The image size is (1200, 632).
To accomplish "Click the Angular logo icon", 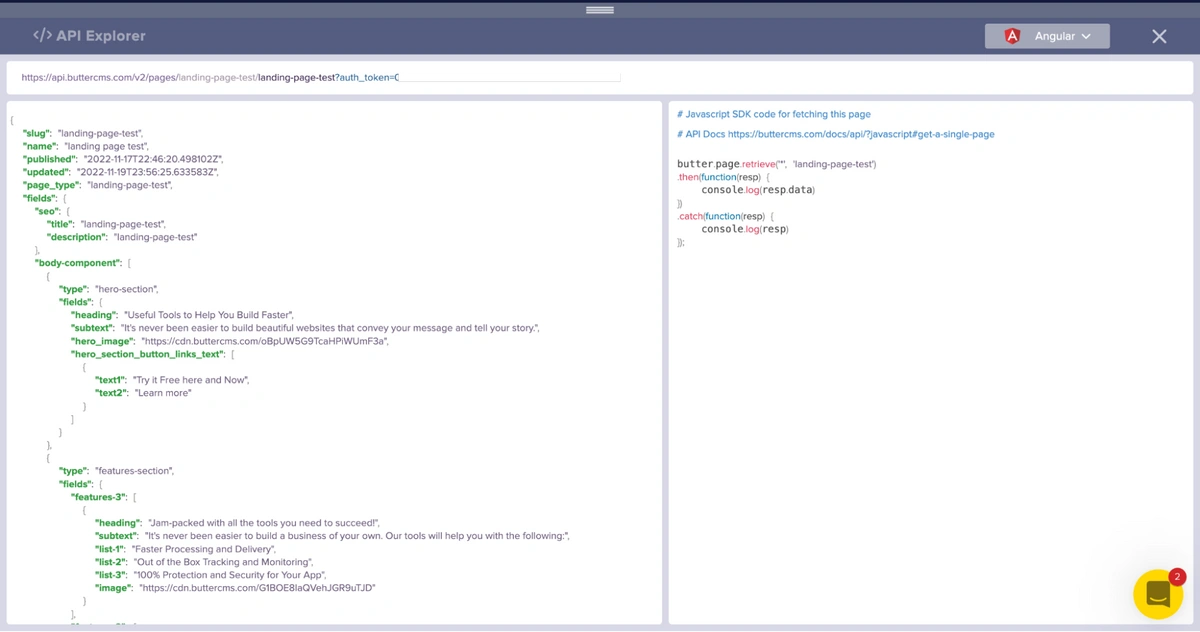I will point(1012,36).
